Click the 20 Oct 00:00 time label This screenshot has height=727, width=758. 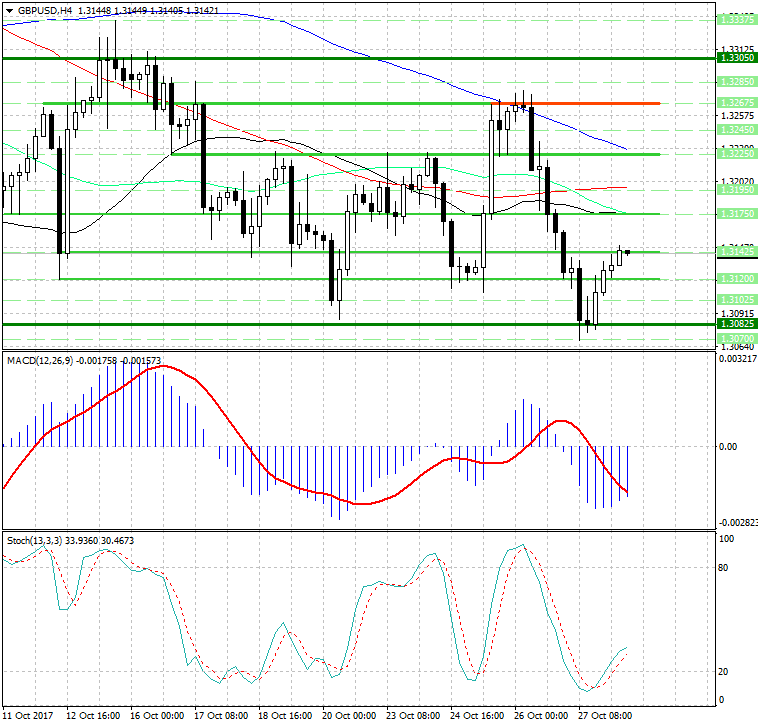click(349, 716)
